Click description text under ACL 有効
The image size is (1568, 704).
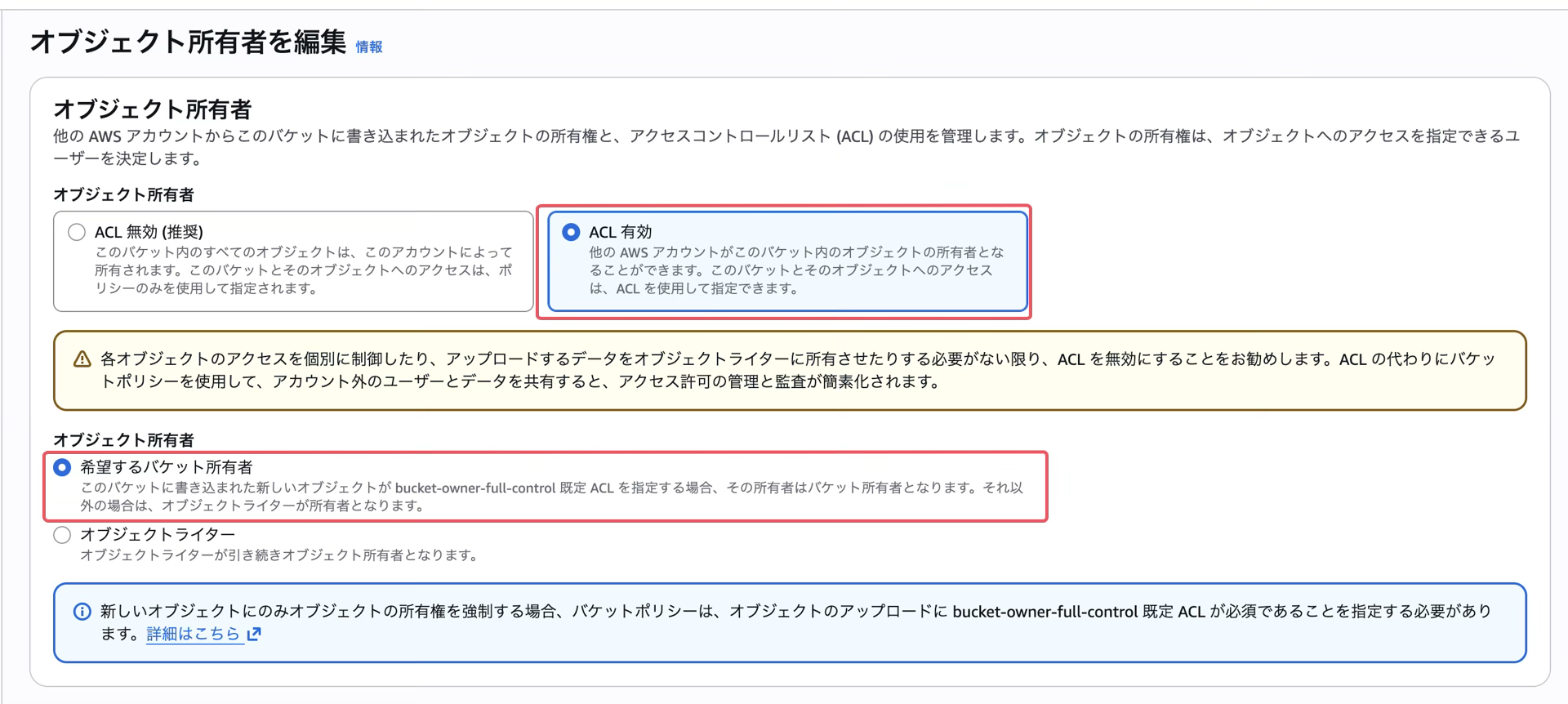pyautogui.click(x=796, y=270)
